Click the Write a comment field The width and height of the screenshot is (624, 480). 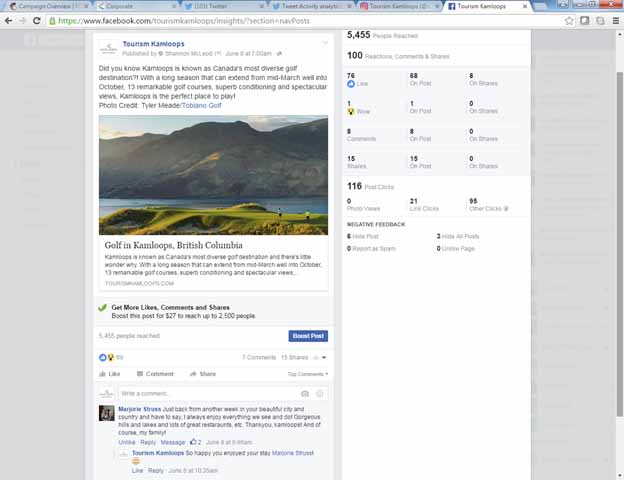click(x=209, y=394)
